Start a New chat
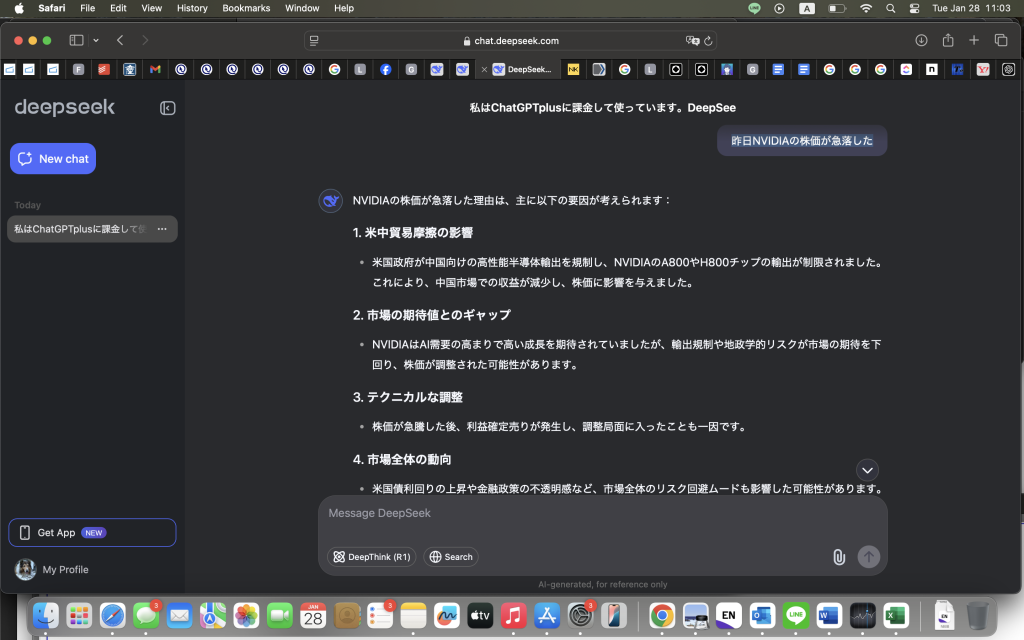The image size is (1024, 640). pos(52,158)
